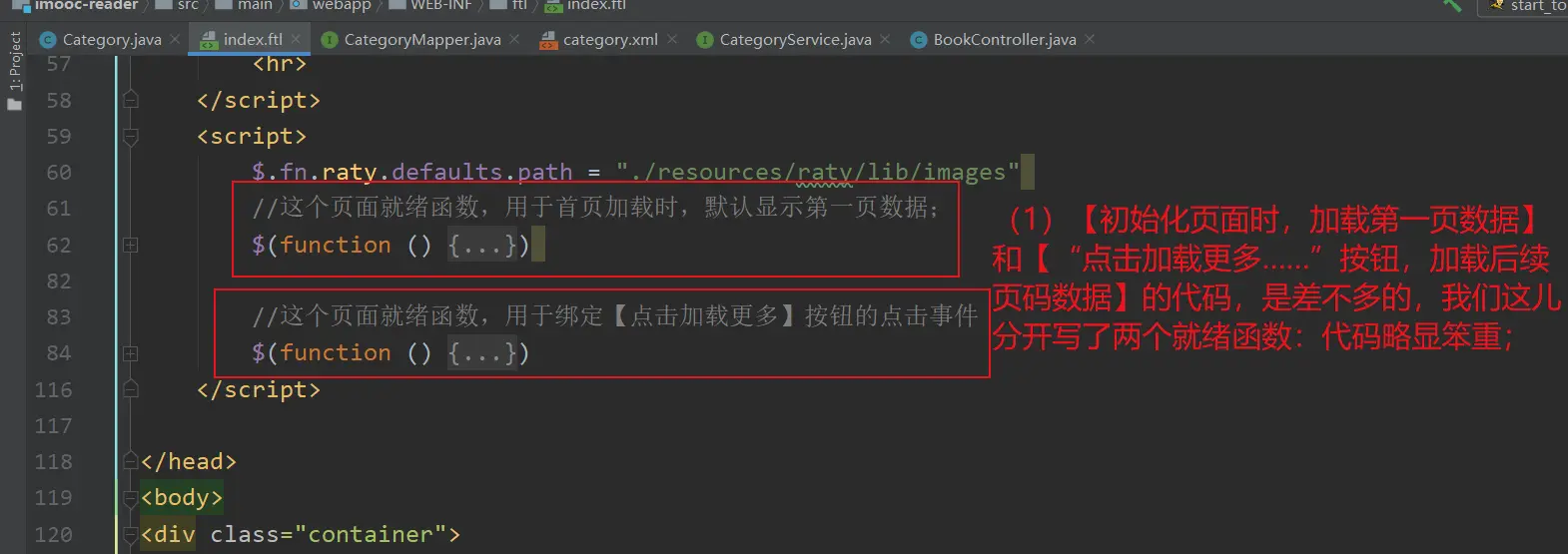Click index.ftl in the navigation breadcrumb
Viewport: 1568px width, 554px height.
pos(586,5)
